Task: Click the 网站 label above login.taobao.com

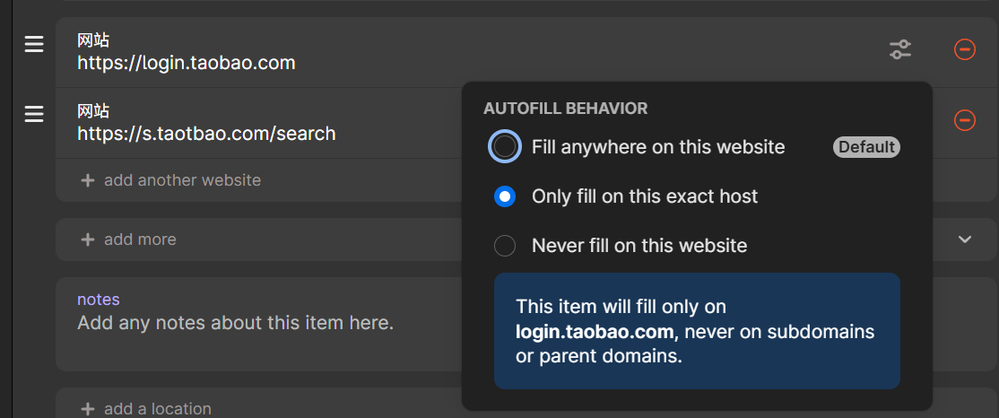Action: coord(93,41)
